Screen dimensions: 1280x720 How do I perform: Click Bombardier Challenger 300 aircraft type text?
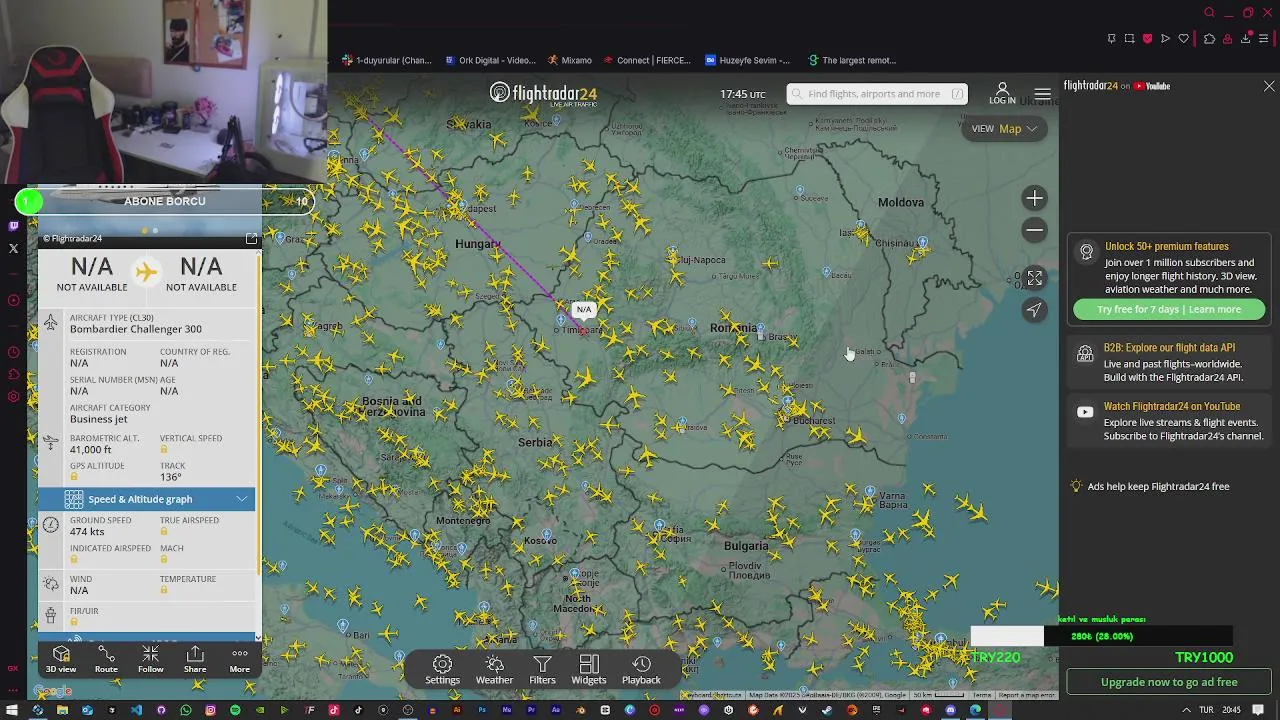point(135,329)
